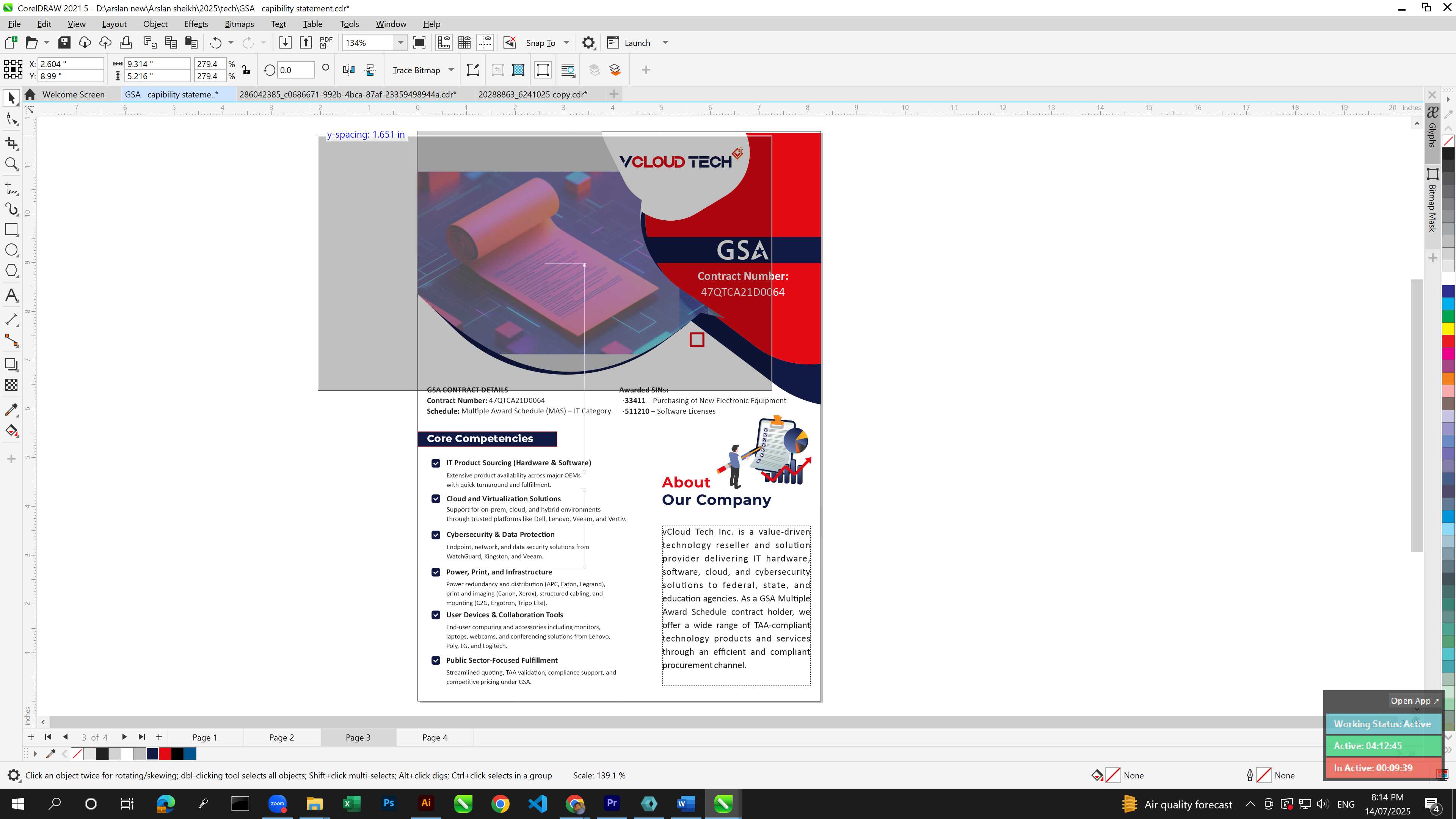Go to Page 1 tab

pos(205,737)
